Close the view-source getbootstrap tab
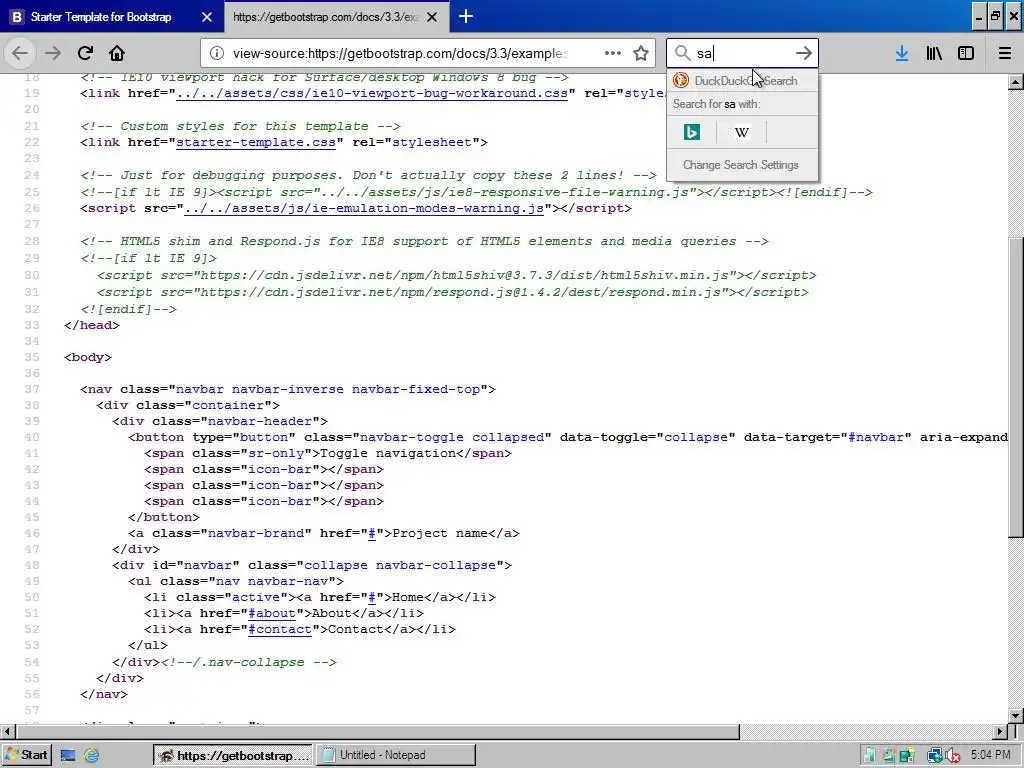The width and height of the screenshot is (1024, 768). coord(432,17)
